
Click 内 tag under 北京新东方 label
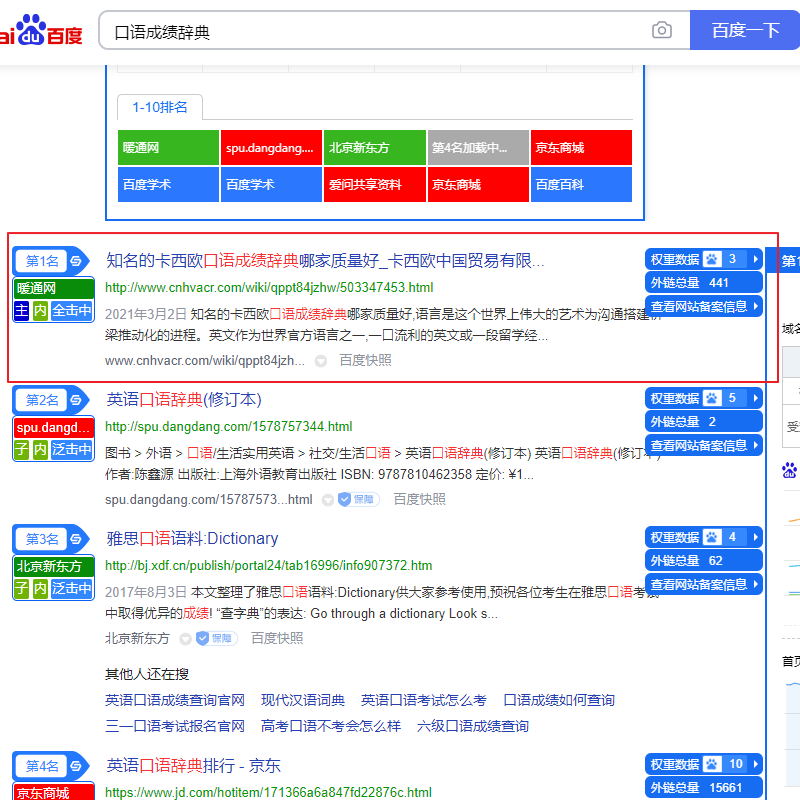(40, 588)
